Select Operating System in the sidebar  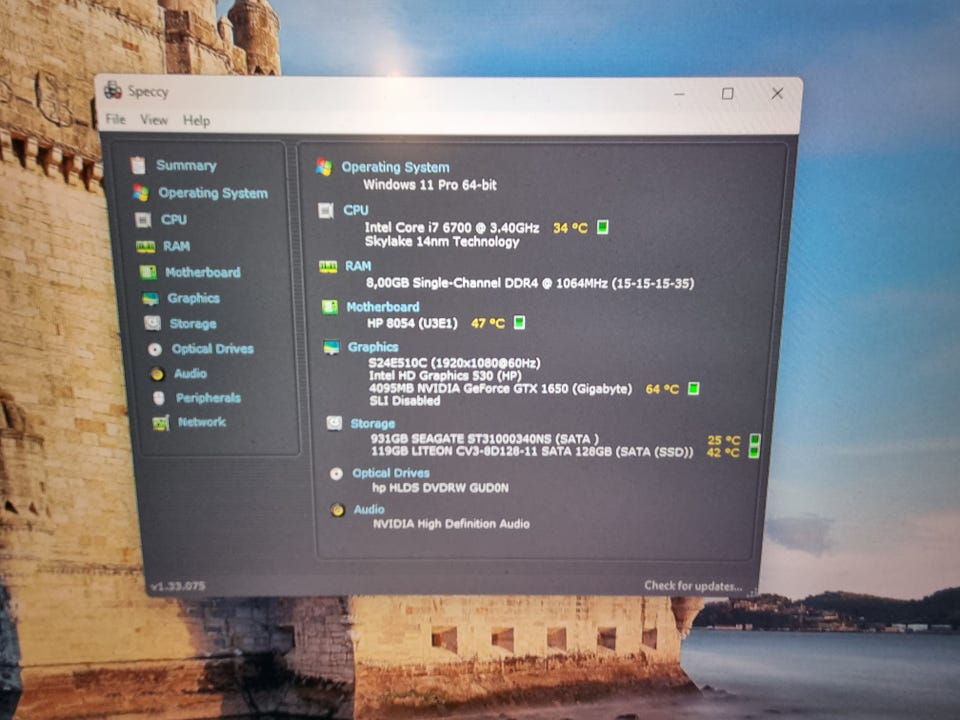click(212, 193)
